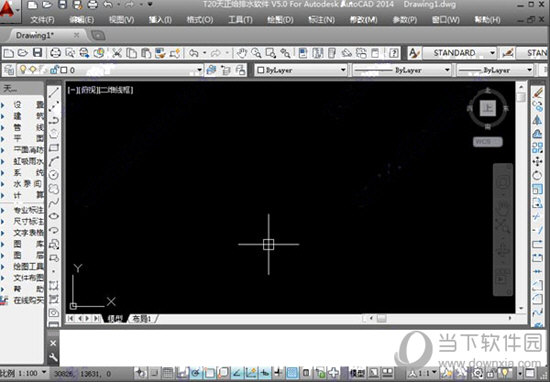Select the Construction Line tool
This screenshot has height=382, width=550.
(x=54, y=107)
